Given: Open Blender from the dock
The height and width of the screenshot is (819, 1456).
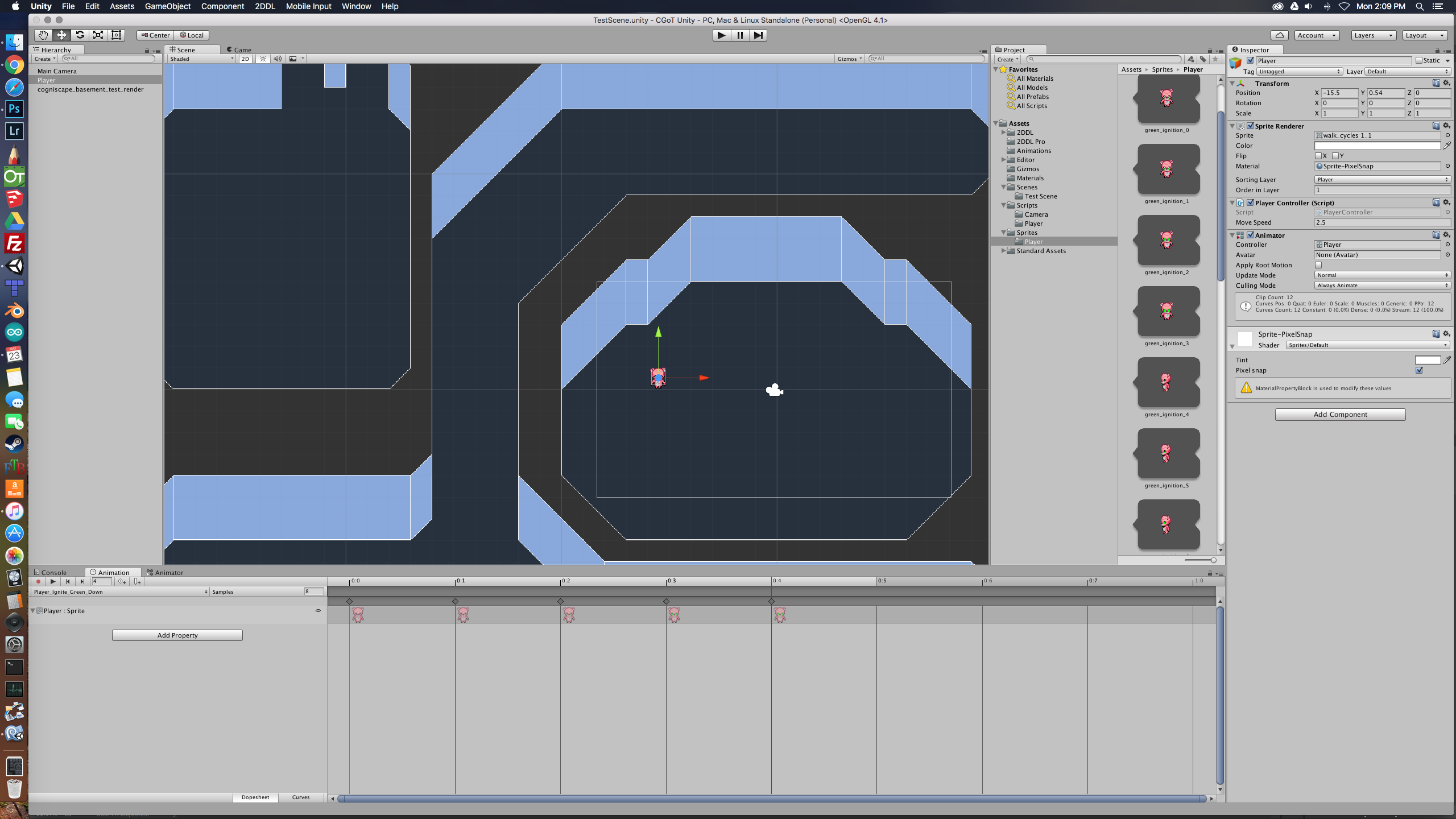Looking at the screenshot, I should 14,311.
